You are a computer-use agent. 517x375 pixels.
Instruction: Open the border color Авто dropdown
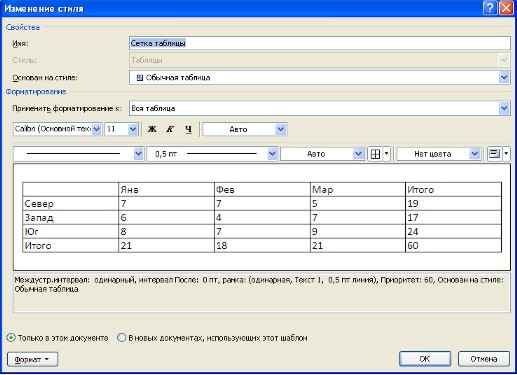tap(358, 154)
